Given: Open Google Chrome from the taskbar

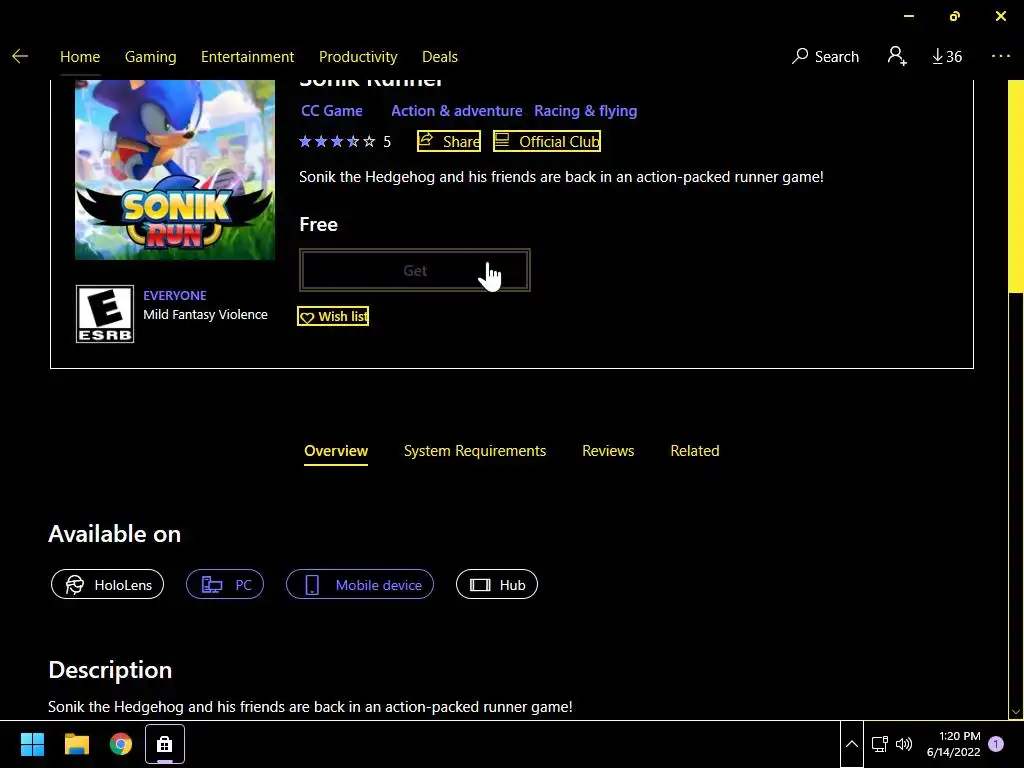Looking at the screenshot, I should click(121, 744).
